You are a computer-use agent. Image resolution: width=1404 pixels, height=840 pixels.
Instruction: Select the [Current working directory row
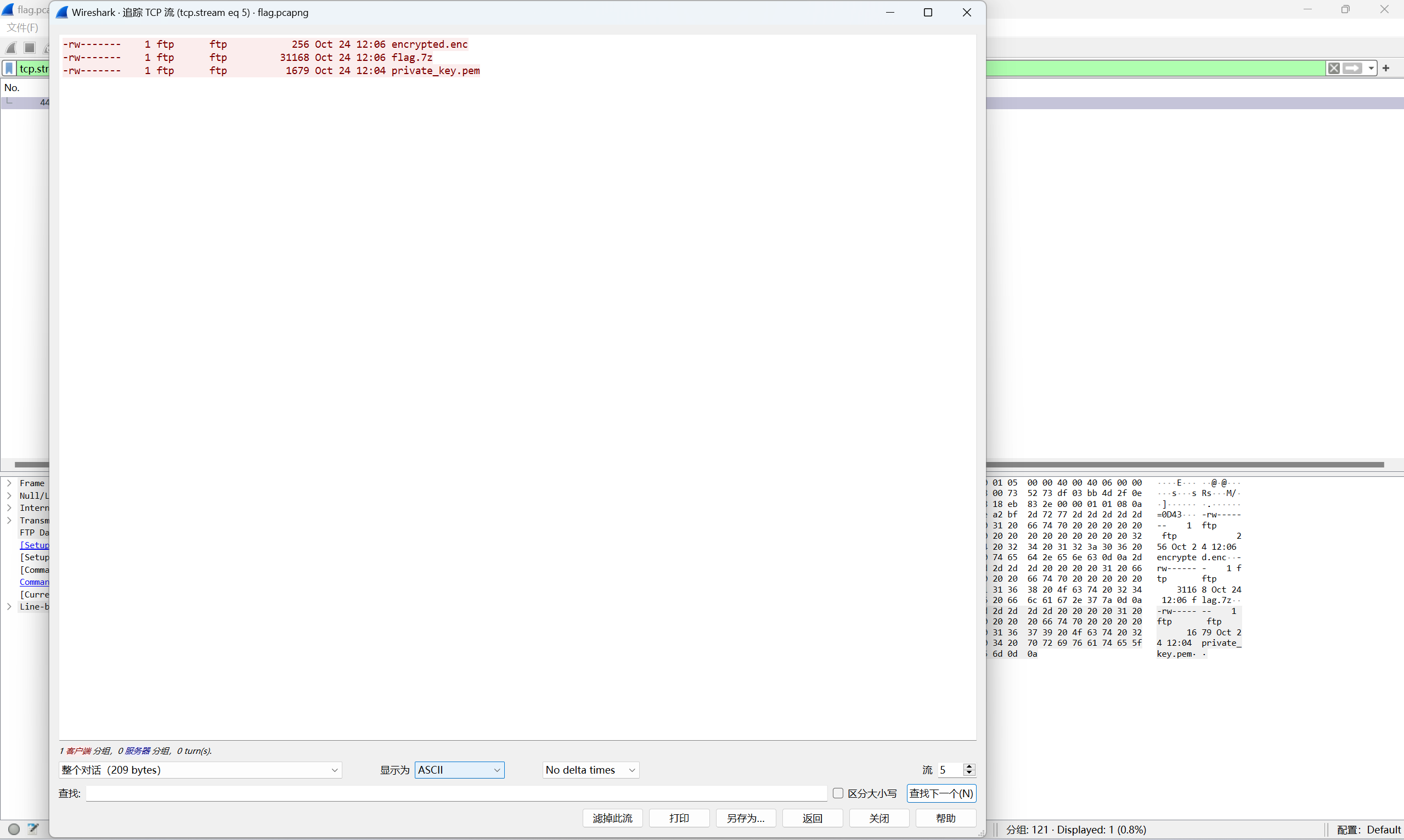pos(34,594)
